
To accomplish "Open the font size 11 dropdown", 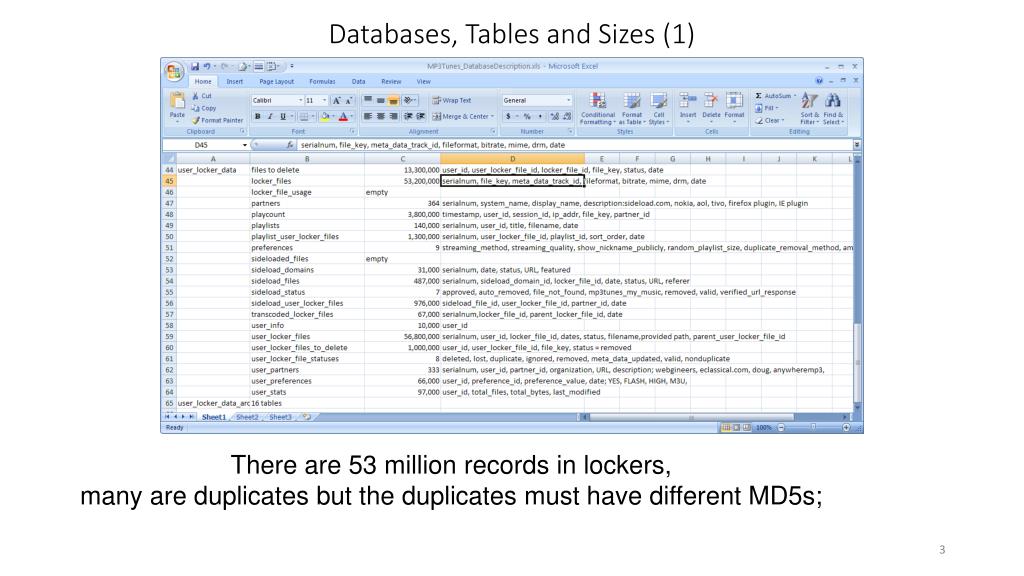I will pos(325,101).
